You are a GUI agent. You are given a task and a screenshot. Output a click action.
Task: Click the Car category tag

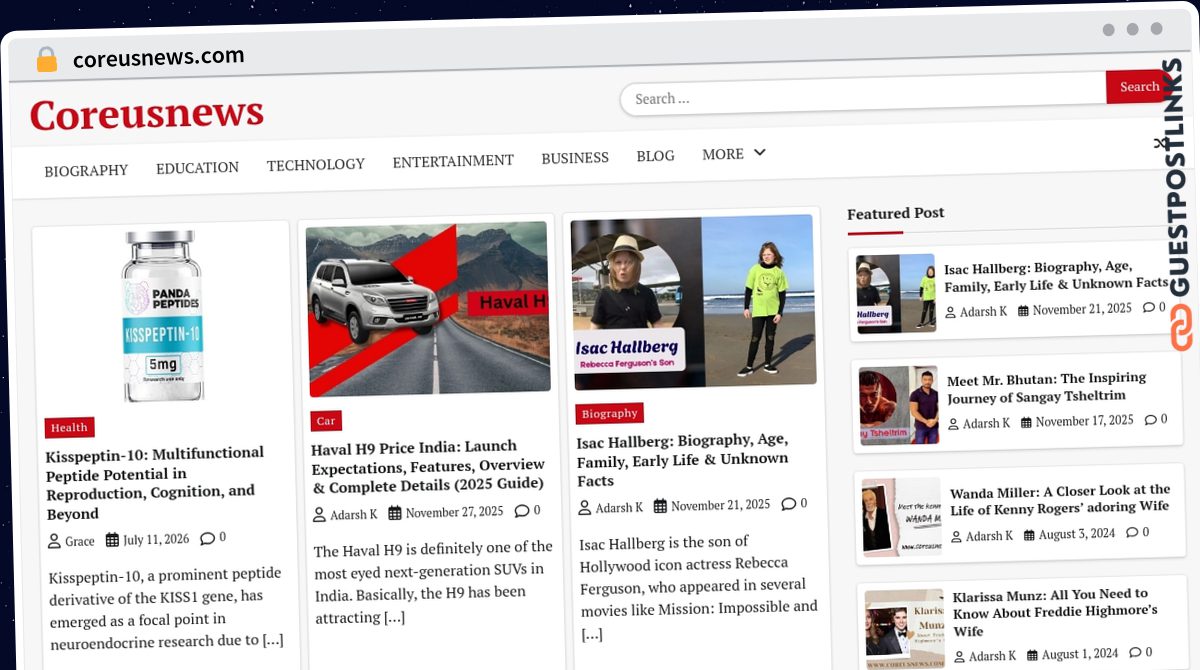pyautogui.click(x=326, y=421)
